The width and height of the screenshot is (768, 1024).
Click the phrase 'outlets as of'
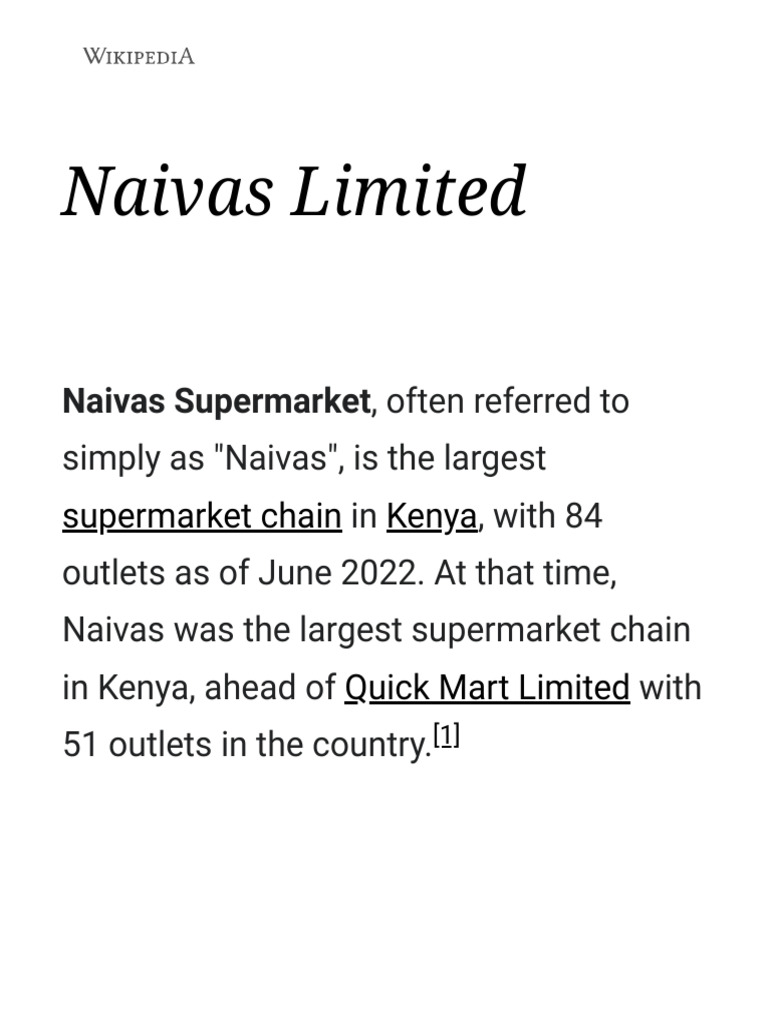(x=156, y=574)
